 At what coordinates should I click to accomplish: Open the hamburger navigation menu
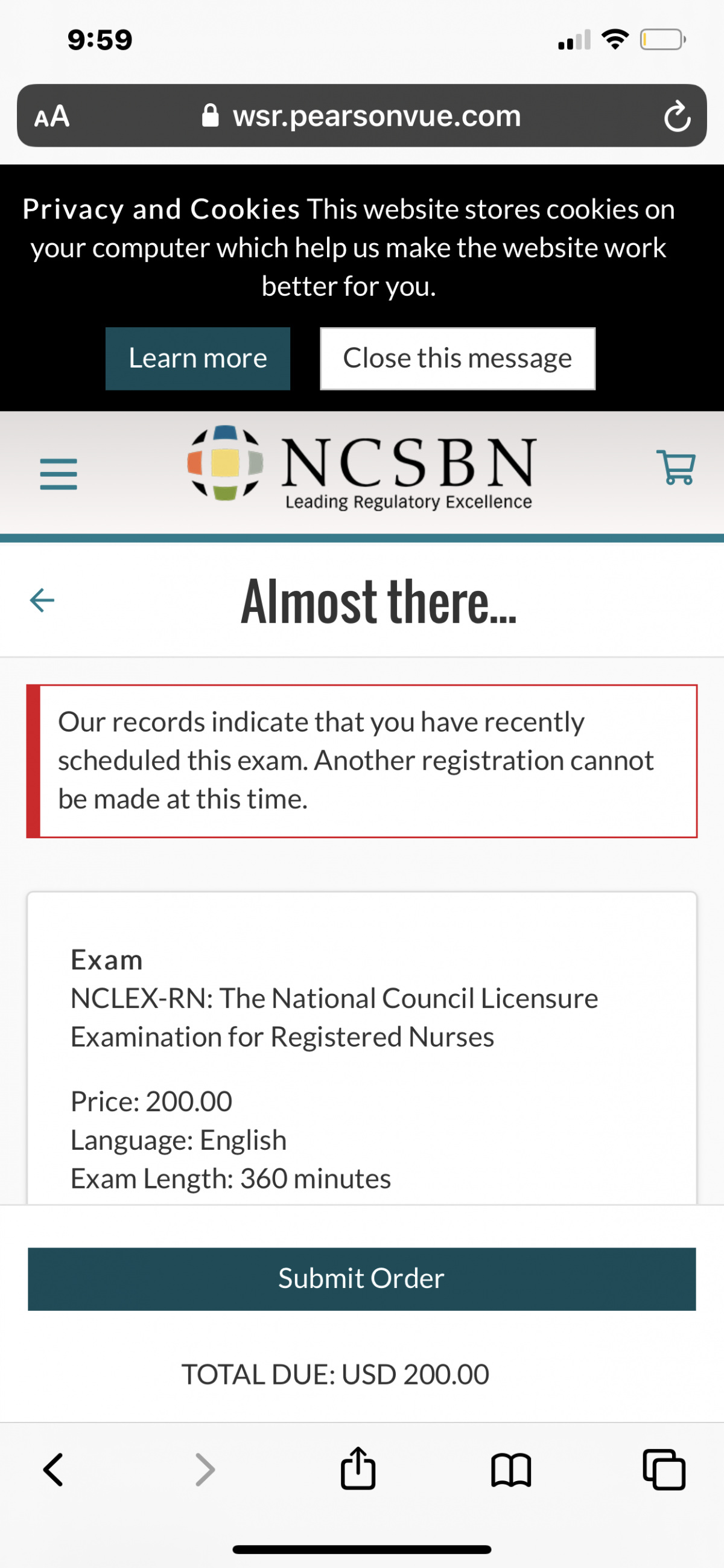59,474
